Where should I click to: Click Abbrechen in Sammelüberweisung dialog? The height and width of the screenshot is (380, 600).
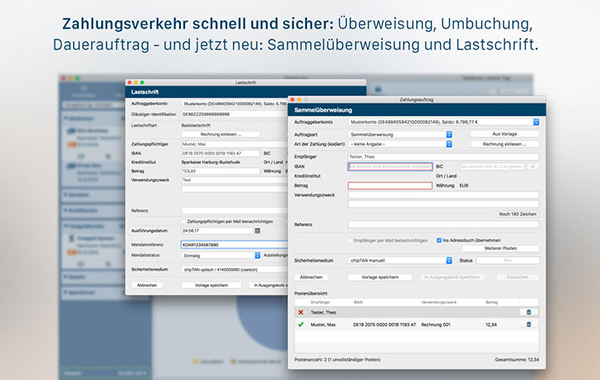(x=311, y=277)
